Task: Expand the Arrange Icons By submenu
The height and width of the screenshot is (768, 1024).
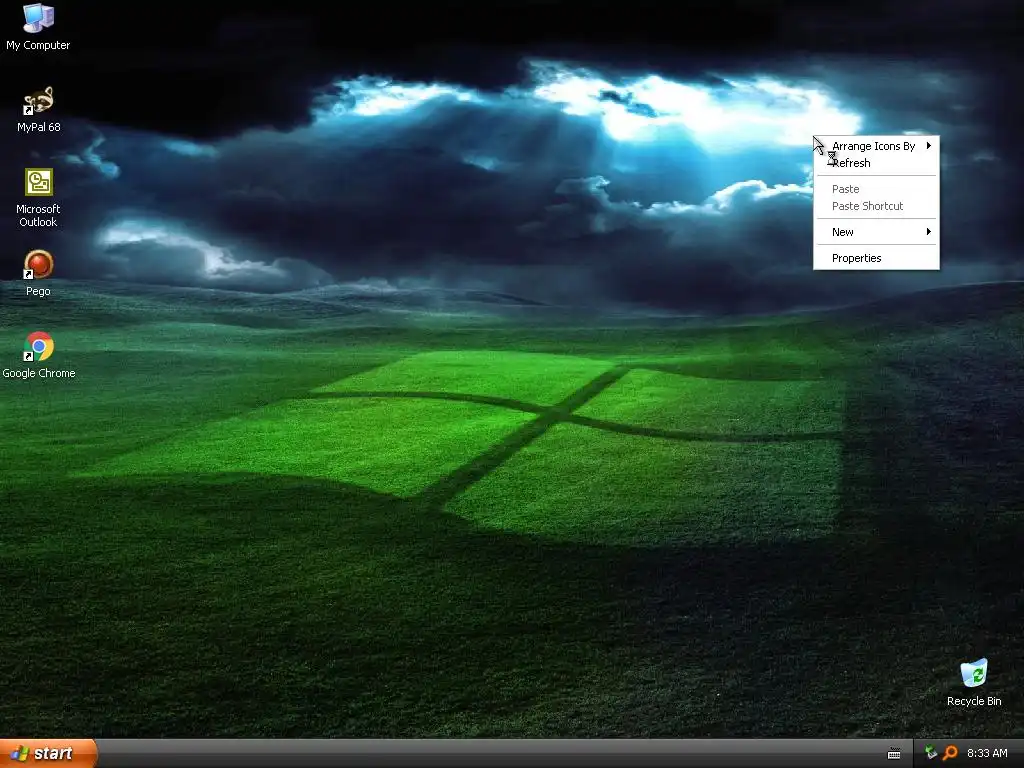Action: point(876,146)
